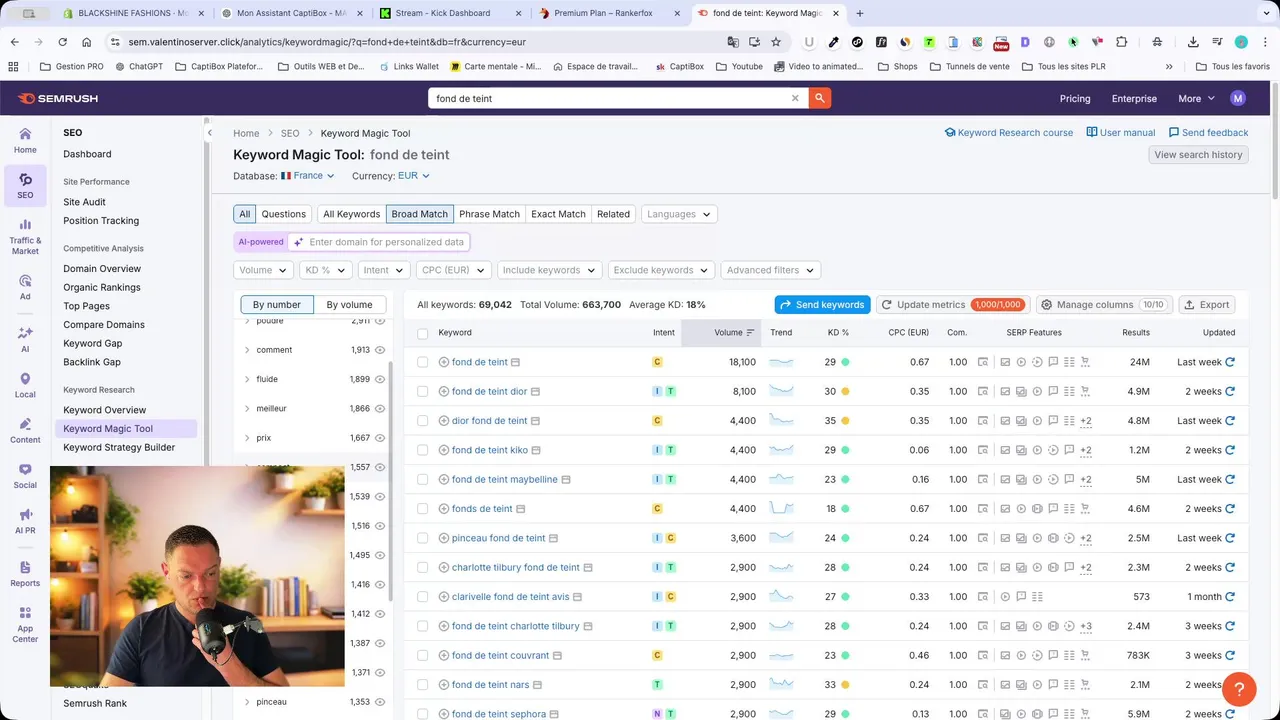Click browser reload button
Image resolution: width=1280 pixels, height=720 pixels.
[62, 42]
